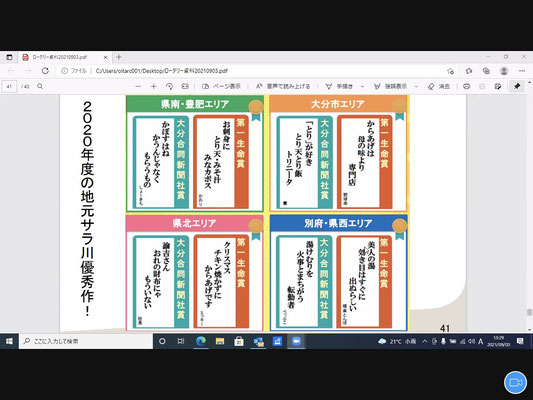533x400 pixels.
Task: Save the PDF document
Action: (482, 86)
